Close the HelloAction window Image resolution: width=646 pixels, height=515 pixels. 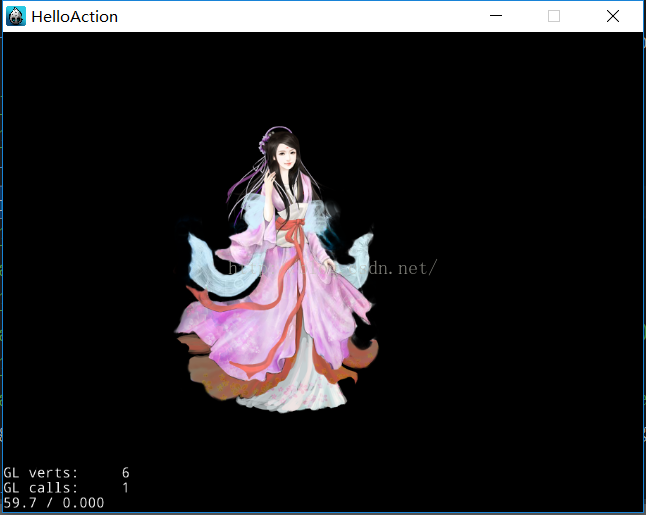click(613, 16)
